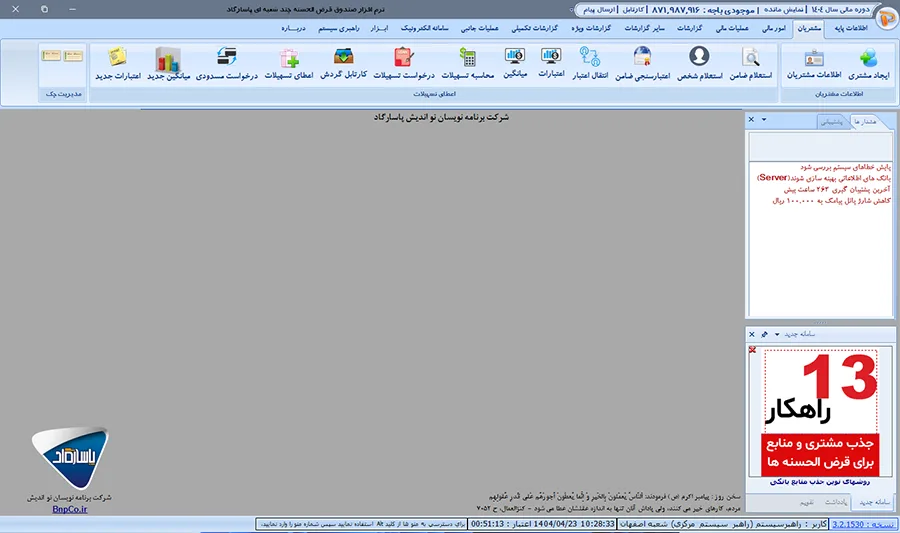Click نمایش مانده show balance button

783,10
